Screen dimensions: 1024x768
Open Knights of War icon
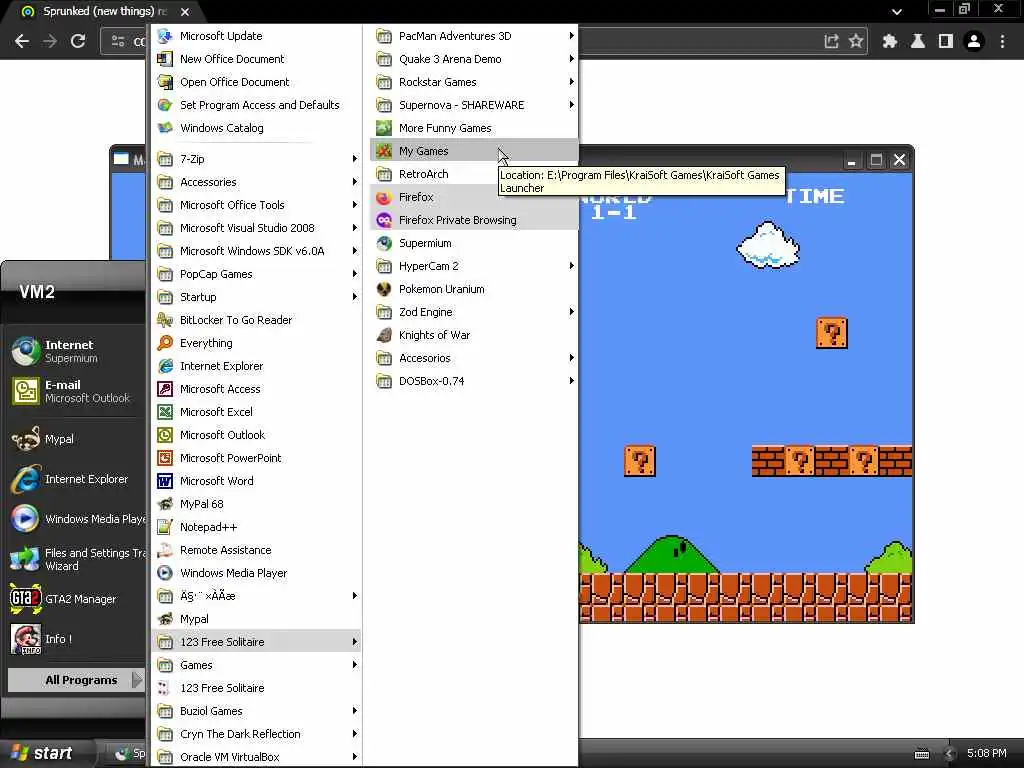click(x=384, y=335)
